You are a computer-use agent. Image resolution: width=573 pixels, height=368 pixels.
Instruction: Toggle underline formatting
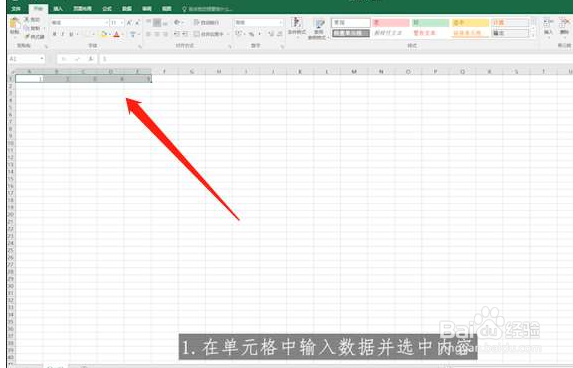pos(71,34)
